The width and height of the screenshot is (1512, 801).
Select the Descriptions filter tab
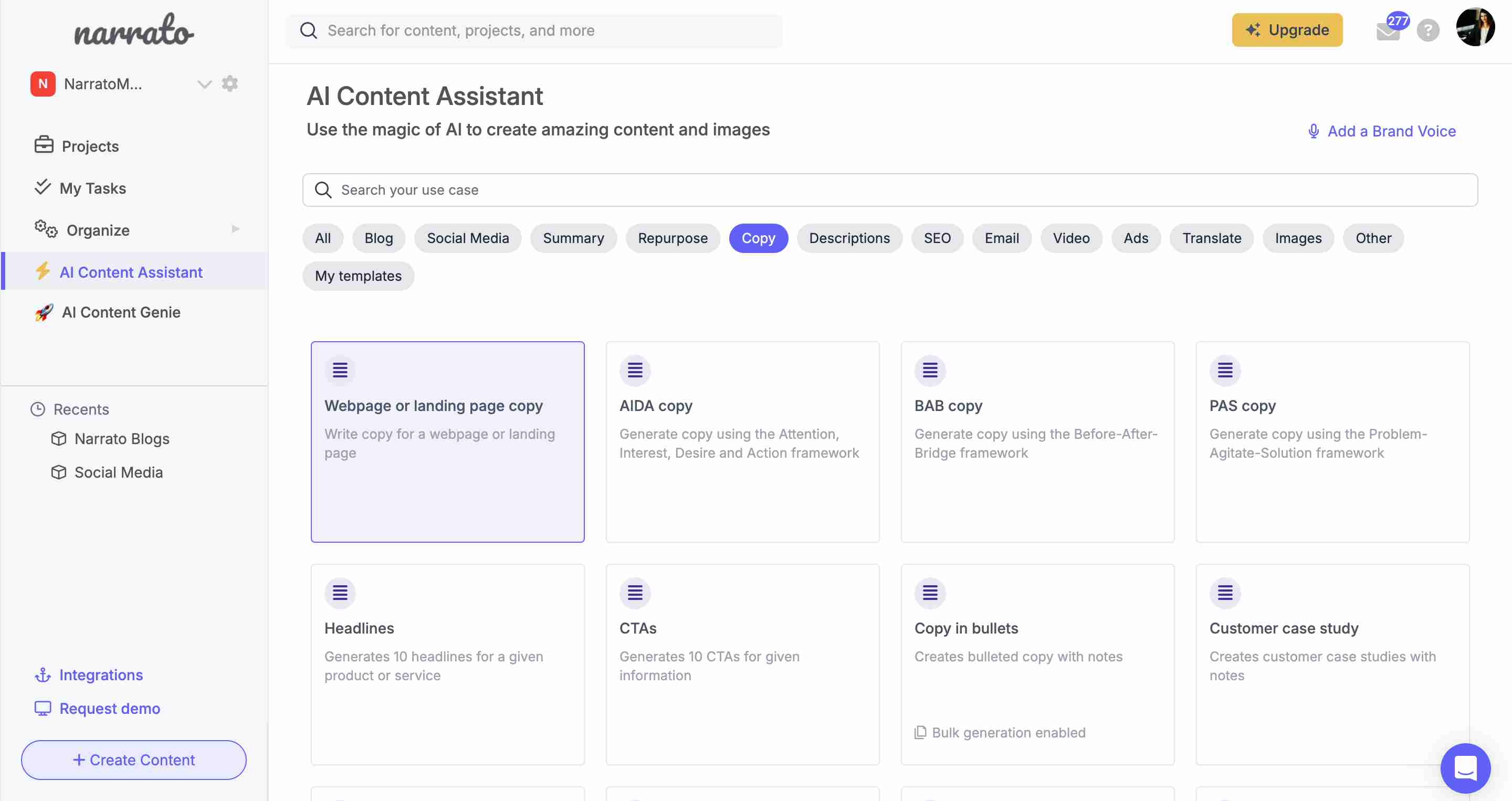pos(849,238)
